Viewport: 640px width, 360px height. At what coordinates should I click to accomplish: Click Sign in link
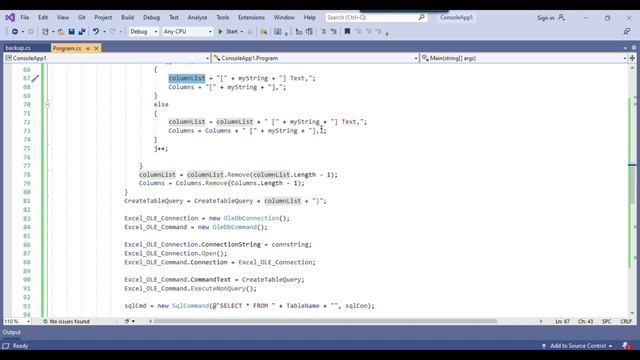coord(546,18)
